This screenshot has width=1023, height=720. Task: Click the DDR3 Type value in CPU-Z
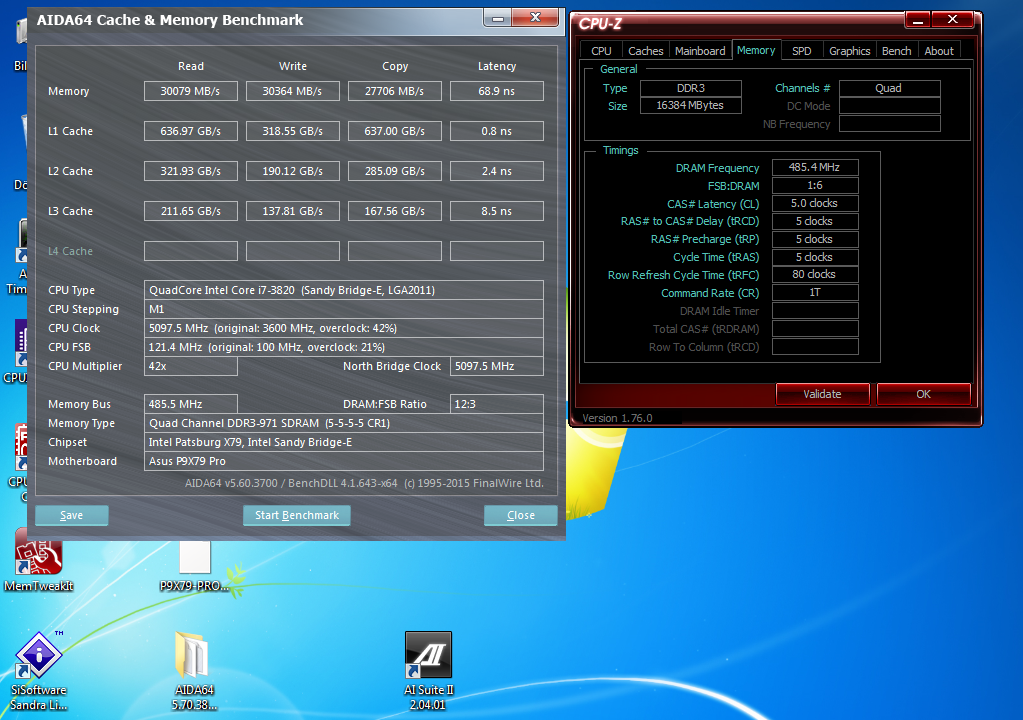(691, 88)
